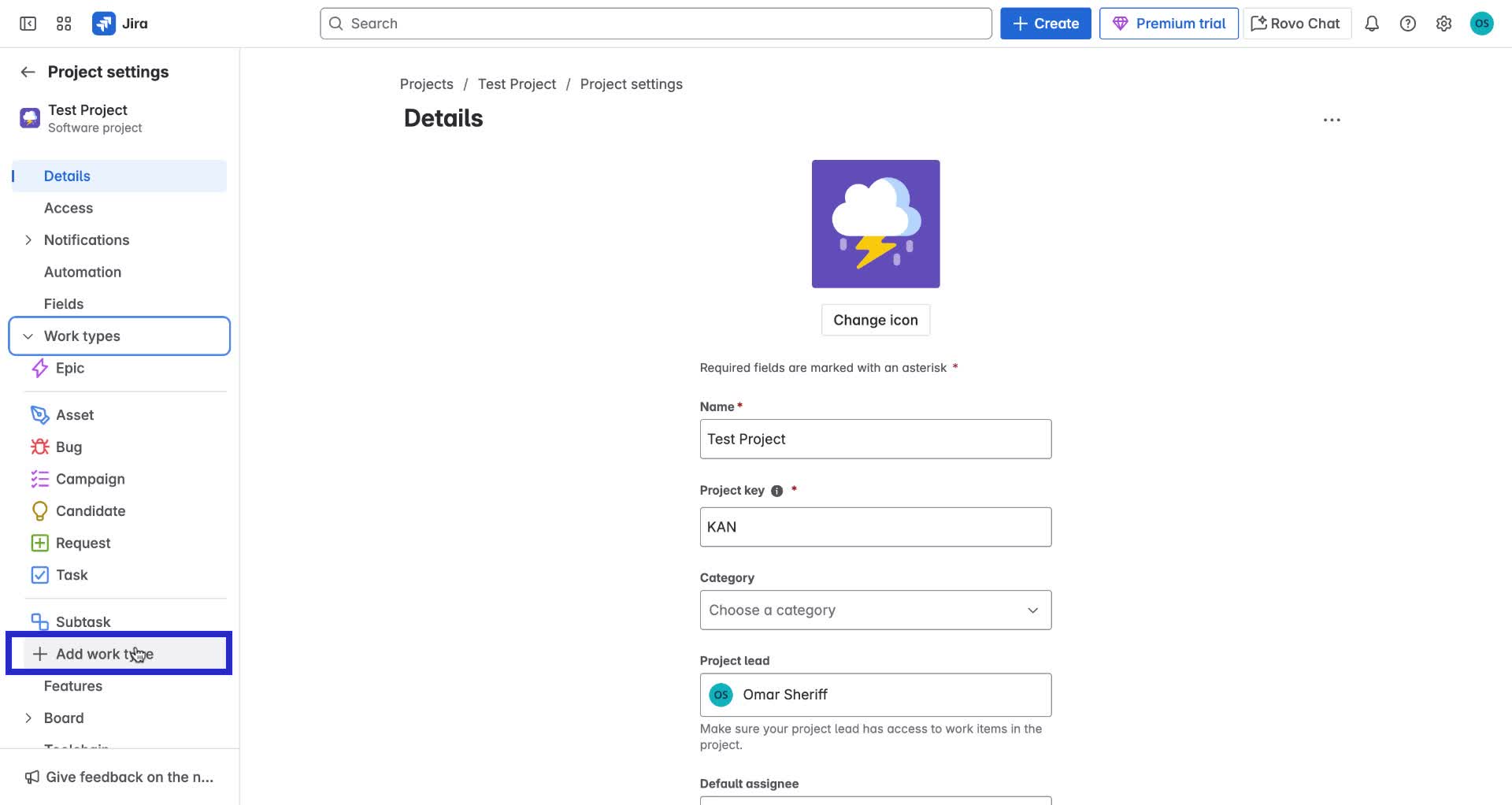Open Rovo Chat
The width and height of the screenshot is (1512, 805).
[x=1295, y=23]
